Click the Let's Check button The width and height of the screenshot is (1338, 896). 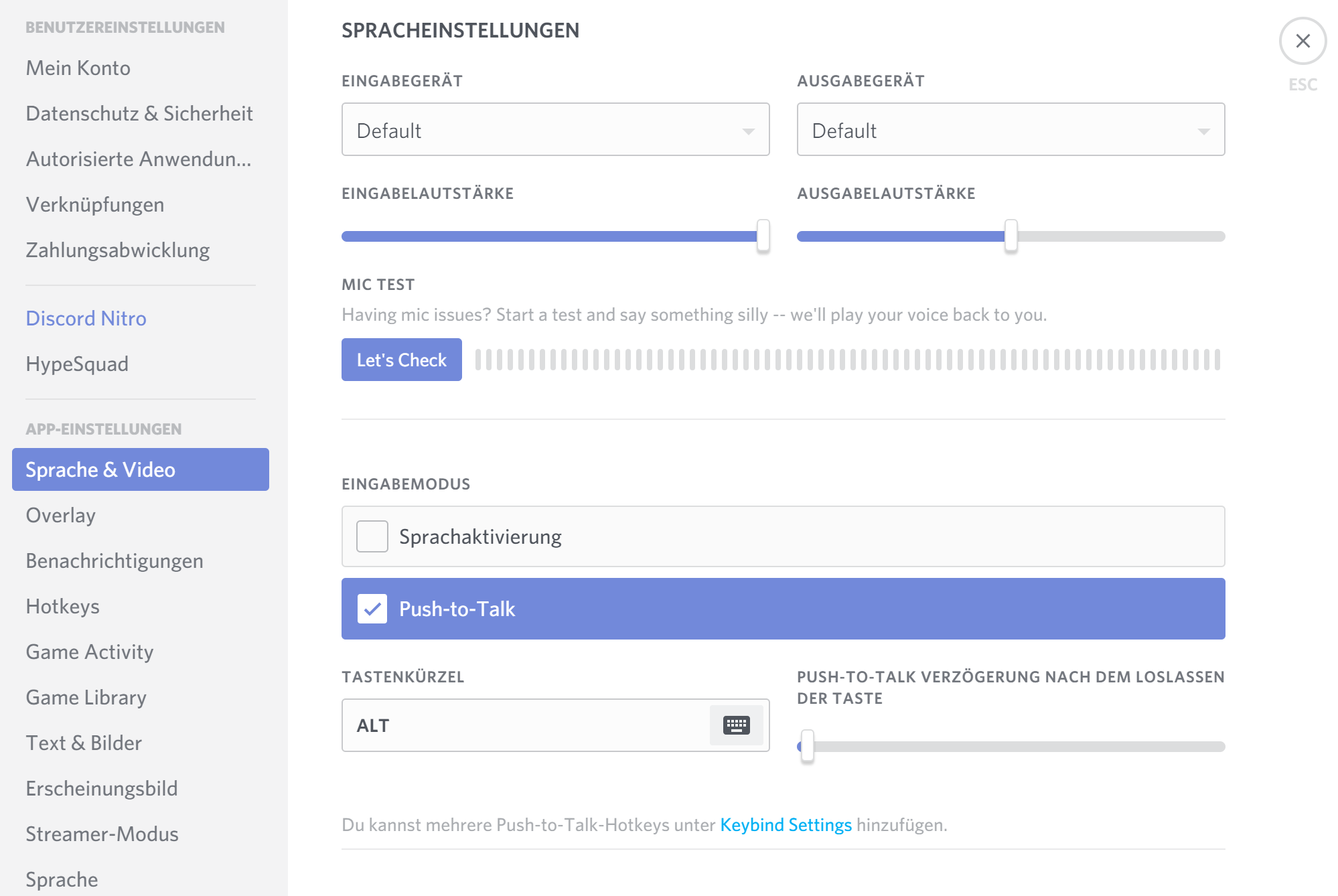coord(401,360)
